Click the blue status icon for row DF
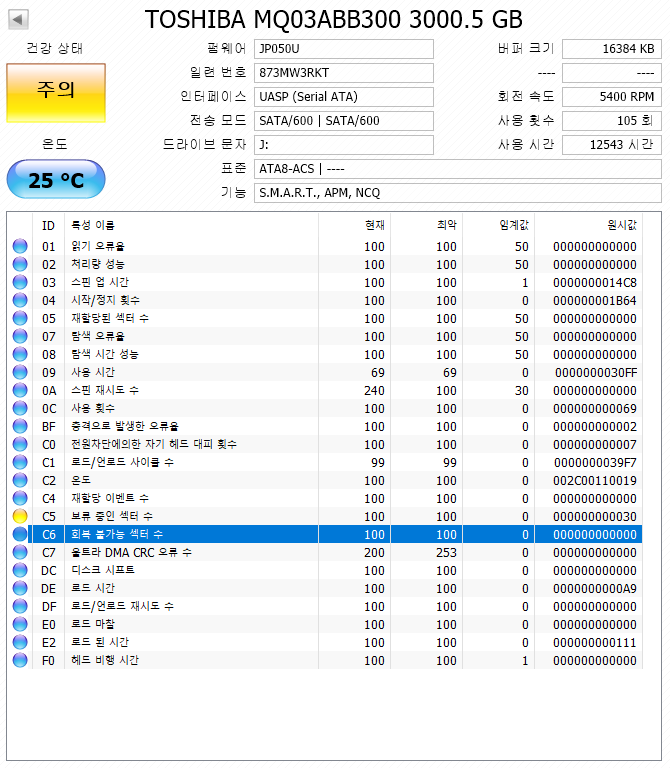The image size is (670, 768). [20, 606]
